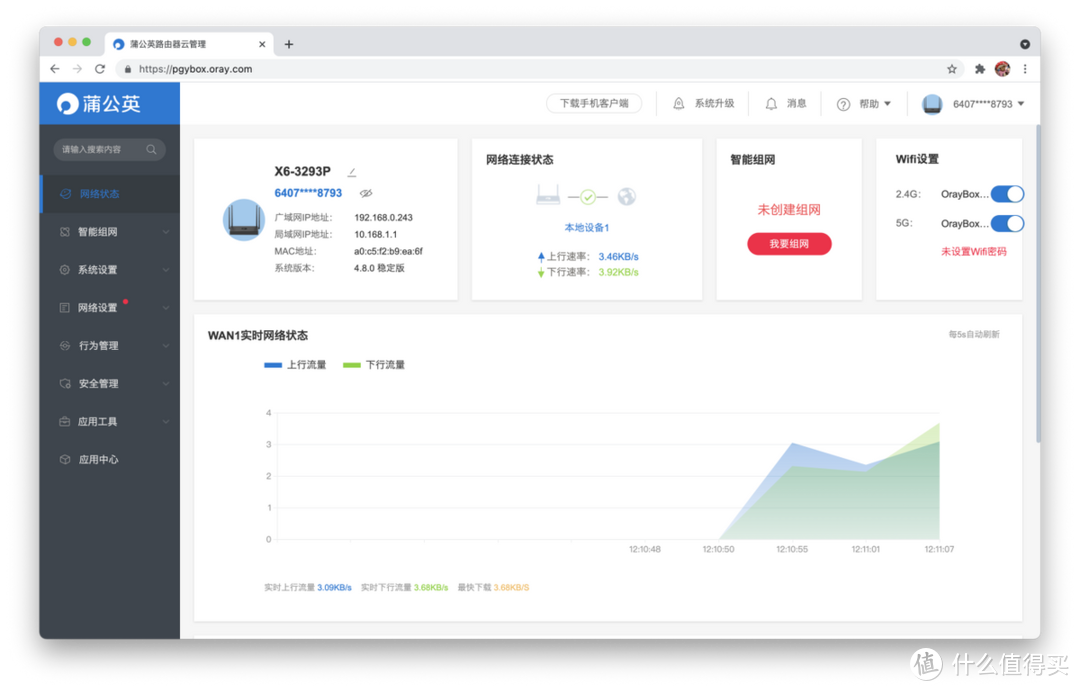
Task: Click the red 我要组网 button
Action: click(x=789, y=244)
